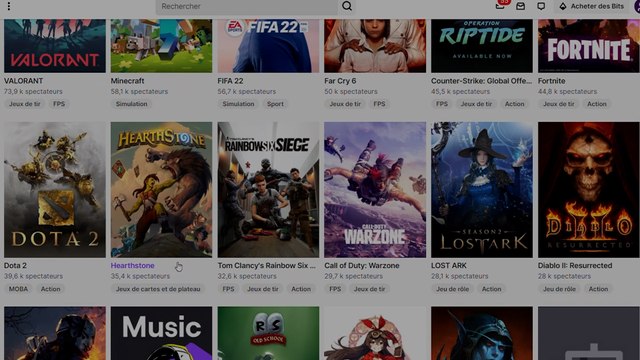Select FPS tag under Far Cry 6

(379, 104)
